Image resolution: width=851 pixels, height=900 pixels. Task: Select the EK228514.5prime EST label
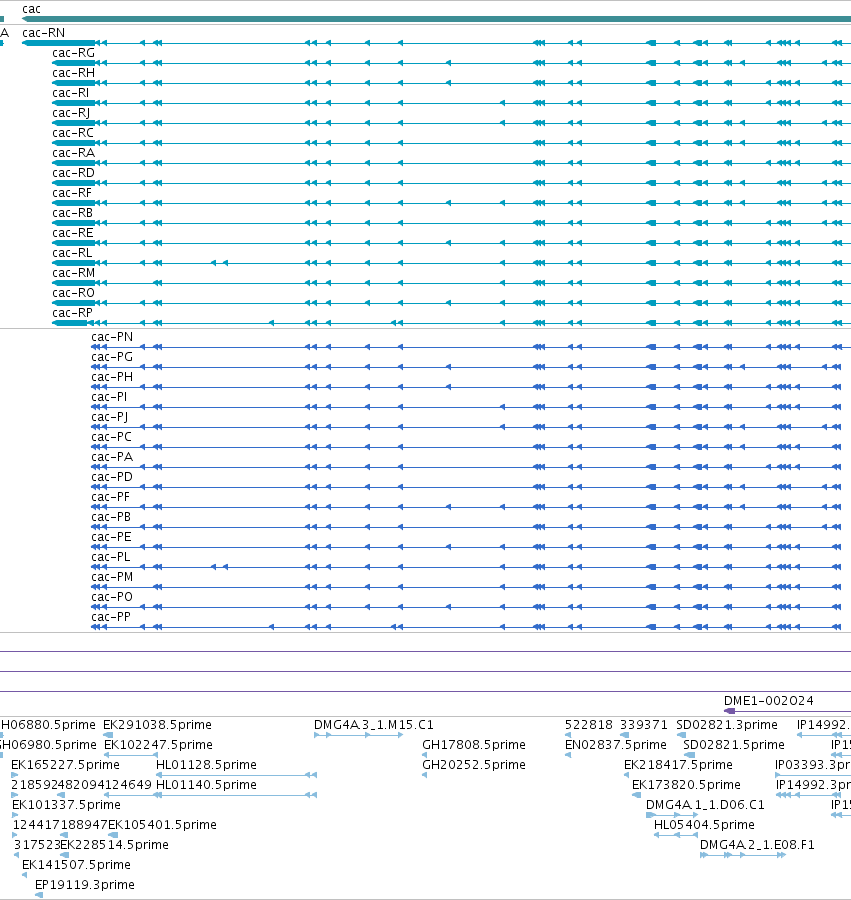tap(114, 845)
